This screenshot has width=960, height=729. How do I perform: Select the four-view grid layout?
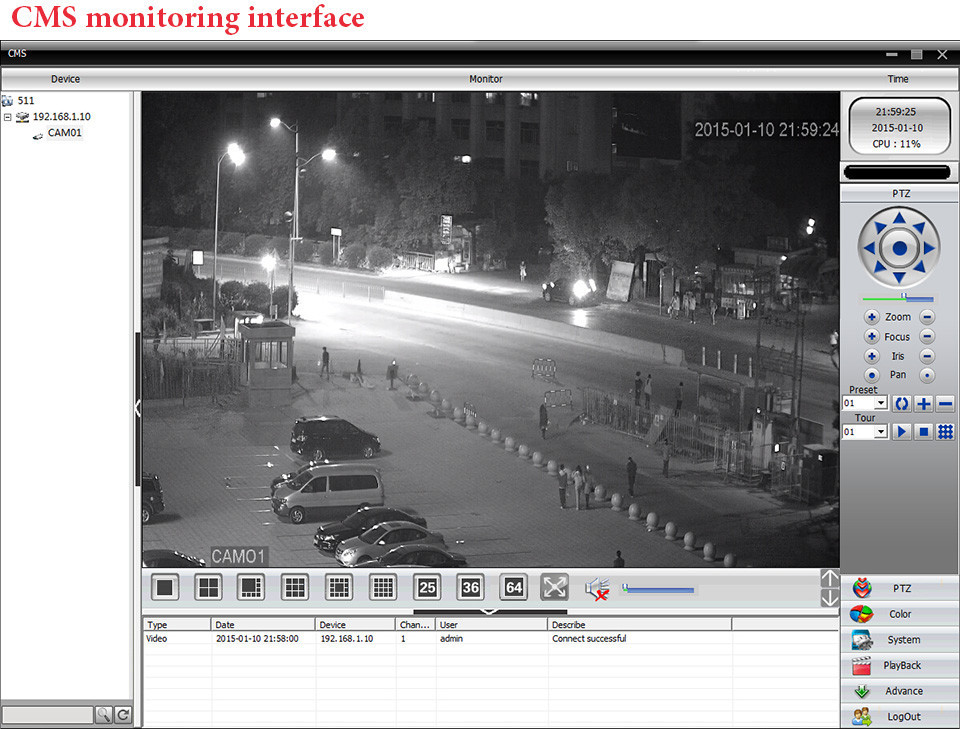tap(208, 587)
